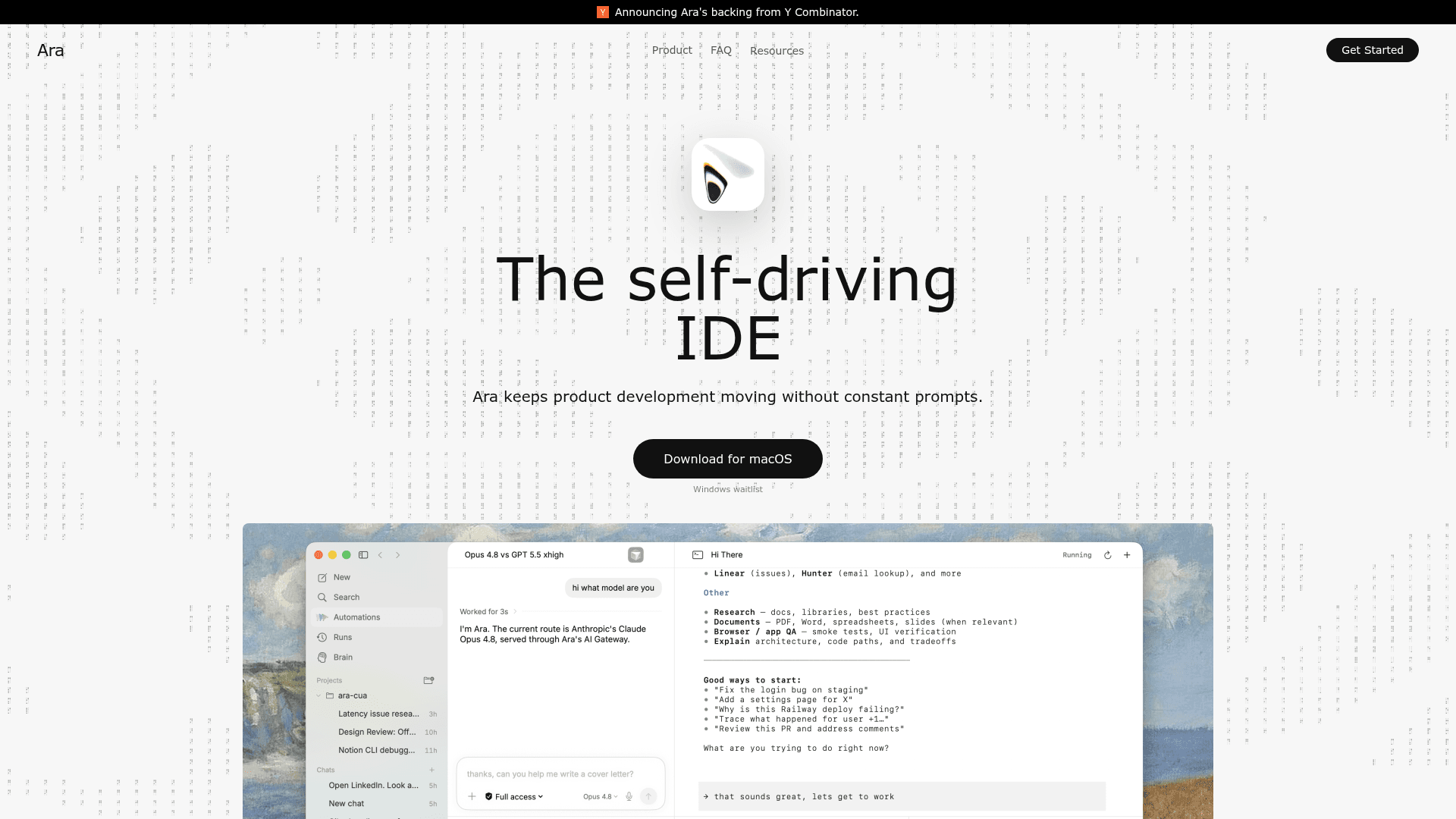Collapse the ara-cua project folder
Viewport: 1456px width, 819px height.
318,695
